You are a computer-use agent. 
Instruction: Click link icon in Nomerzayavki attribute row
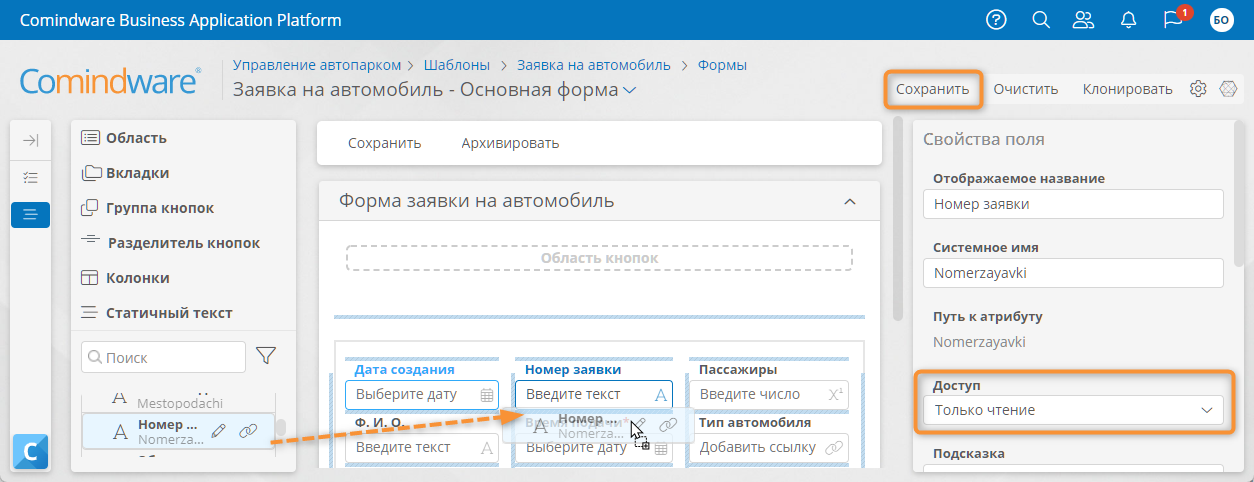(x=248, y=431)
